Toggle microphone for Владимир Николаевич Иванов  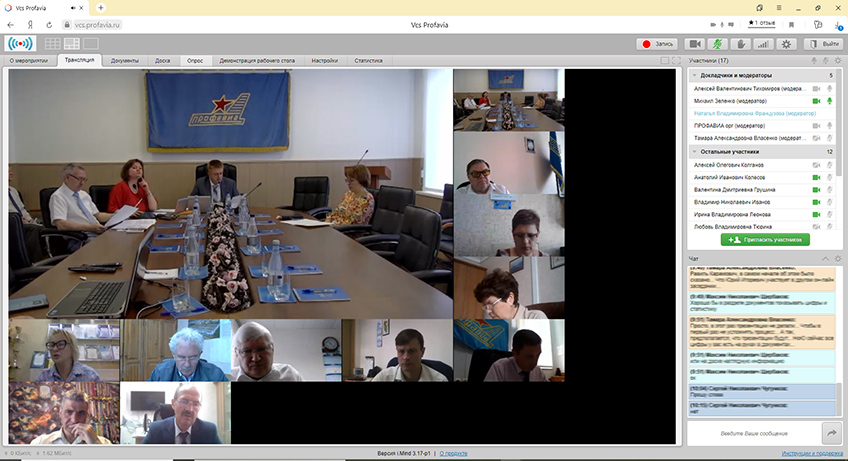pyautogui.click(x=830, y=202)
